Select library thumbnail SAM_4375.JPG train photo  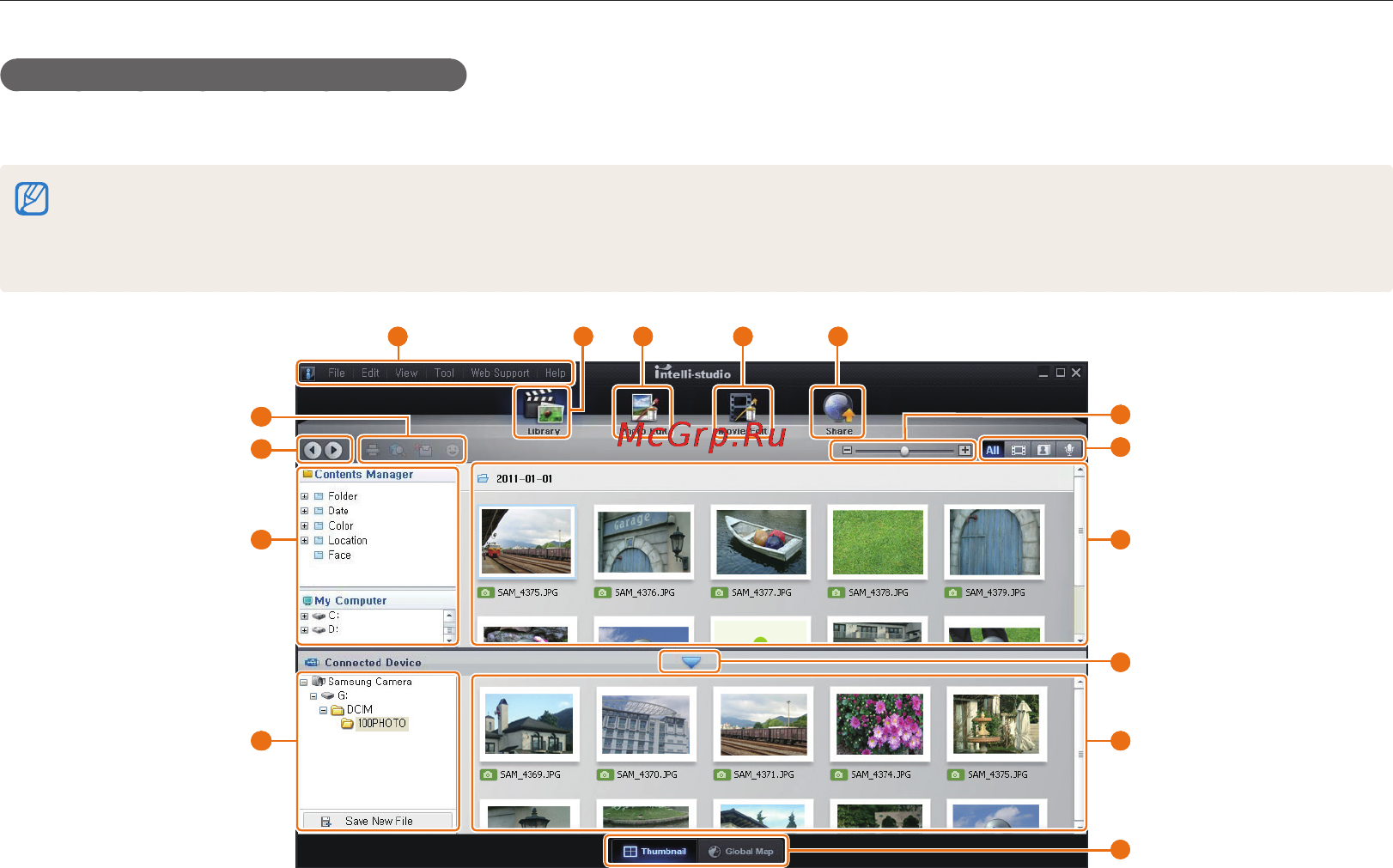point(526,542)
